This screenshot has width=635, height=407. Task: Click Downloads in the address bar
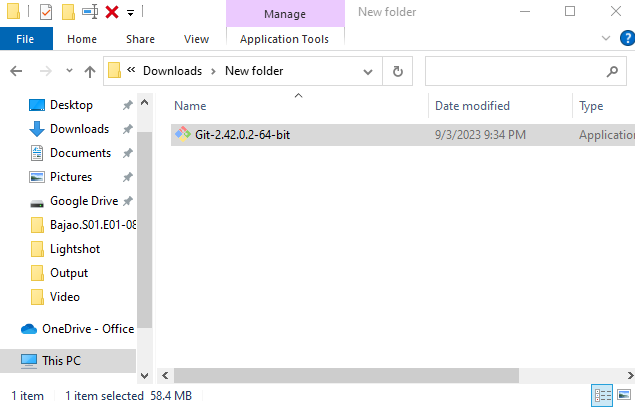click(x=173, y=71)
